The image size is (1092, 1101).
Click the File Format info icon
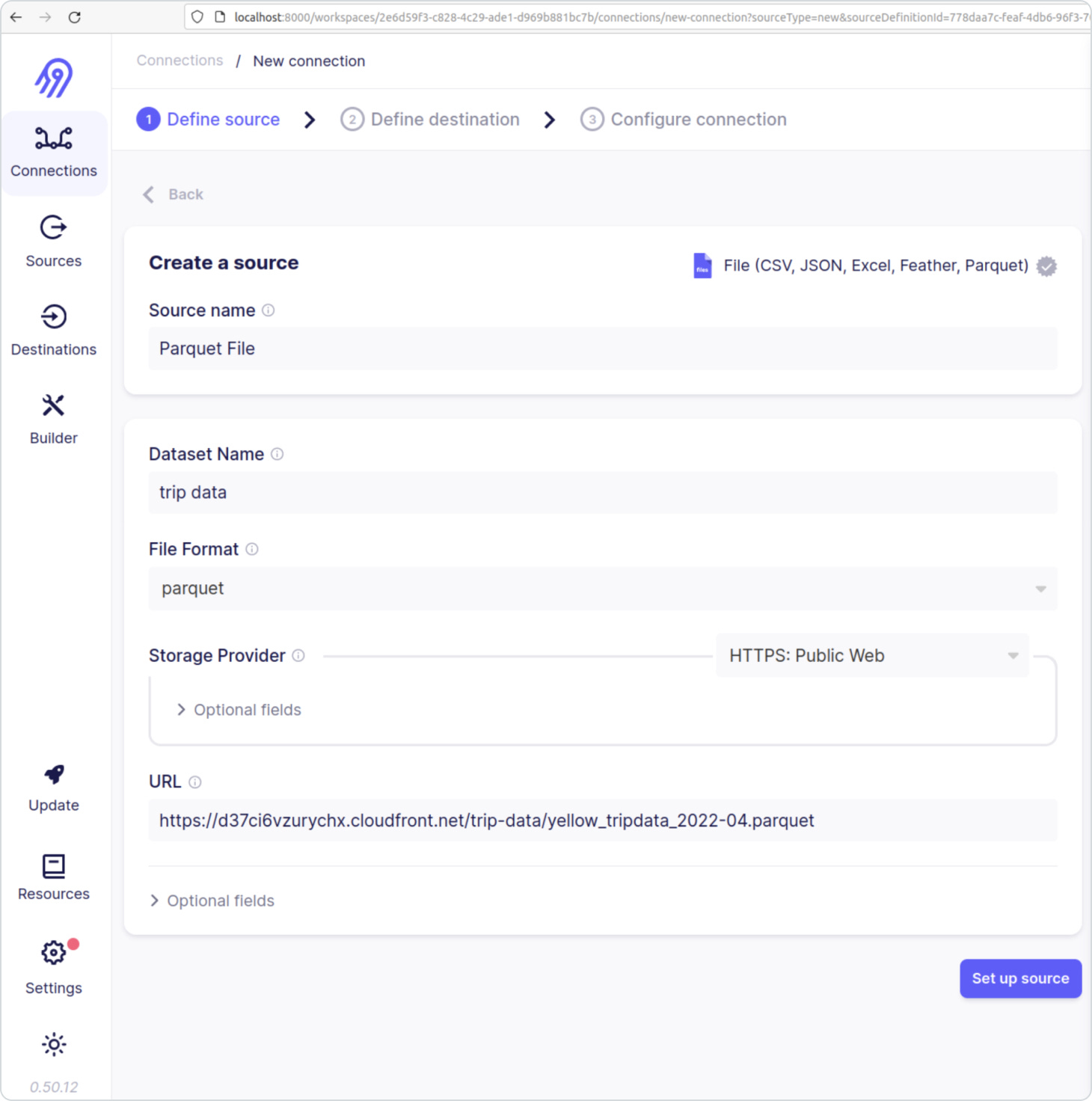point(252,549)
